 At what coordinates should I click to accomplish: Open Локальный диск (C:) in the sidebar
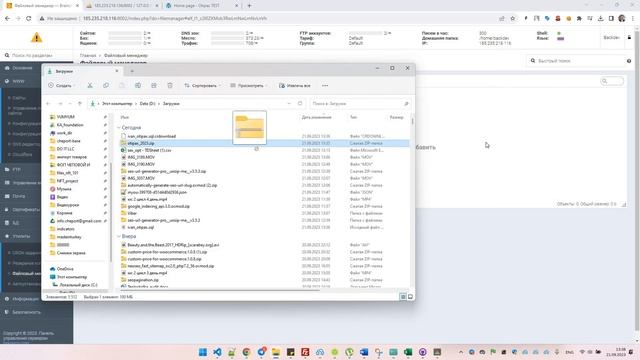(x=78, y=285)
